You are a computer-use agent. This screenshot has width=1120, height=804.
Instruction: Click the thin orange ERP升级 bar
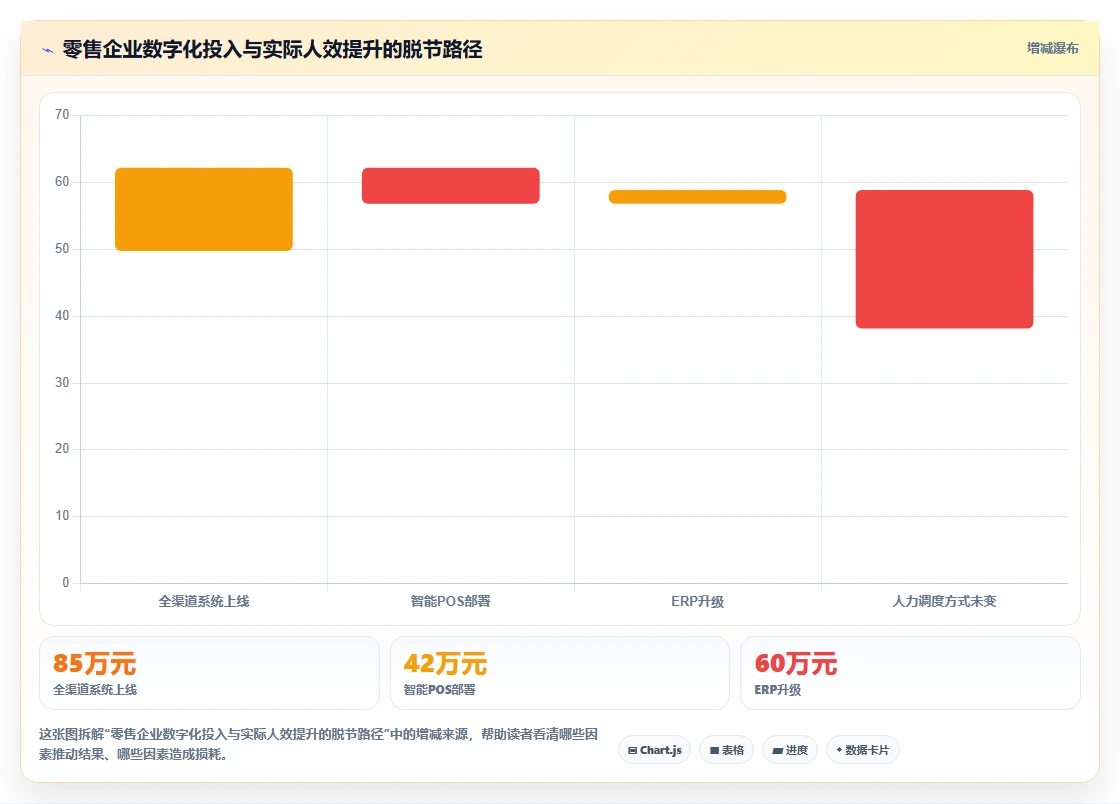pos(697,197)
